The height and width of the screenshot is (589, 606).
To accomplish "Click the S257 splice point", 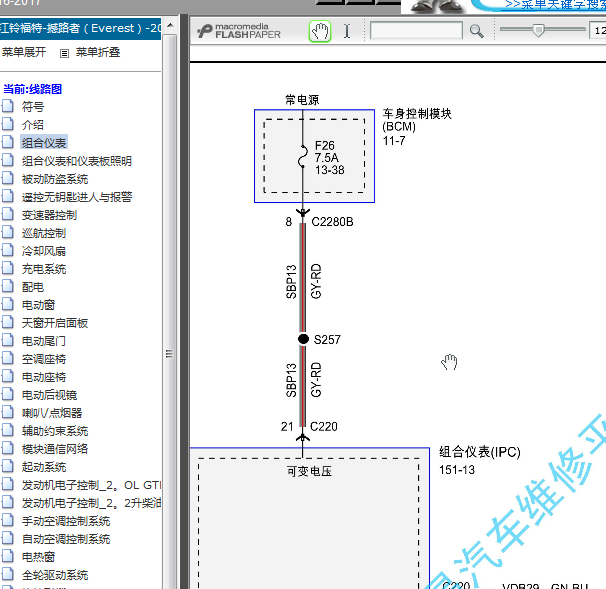I will 303,339.
